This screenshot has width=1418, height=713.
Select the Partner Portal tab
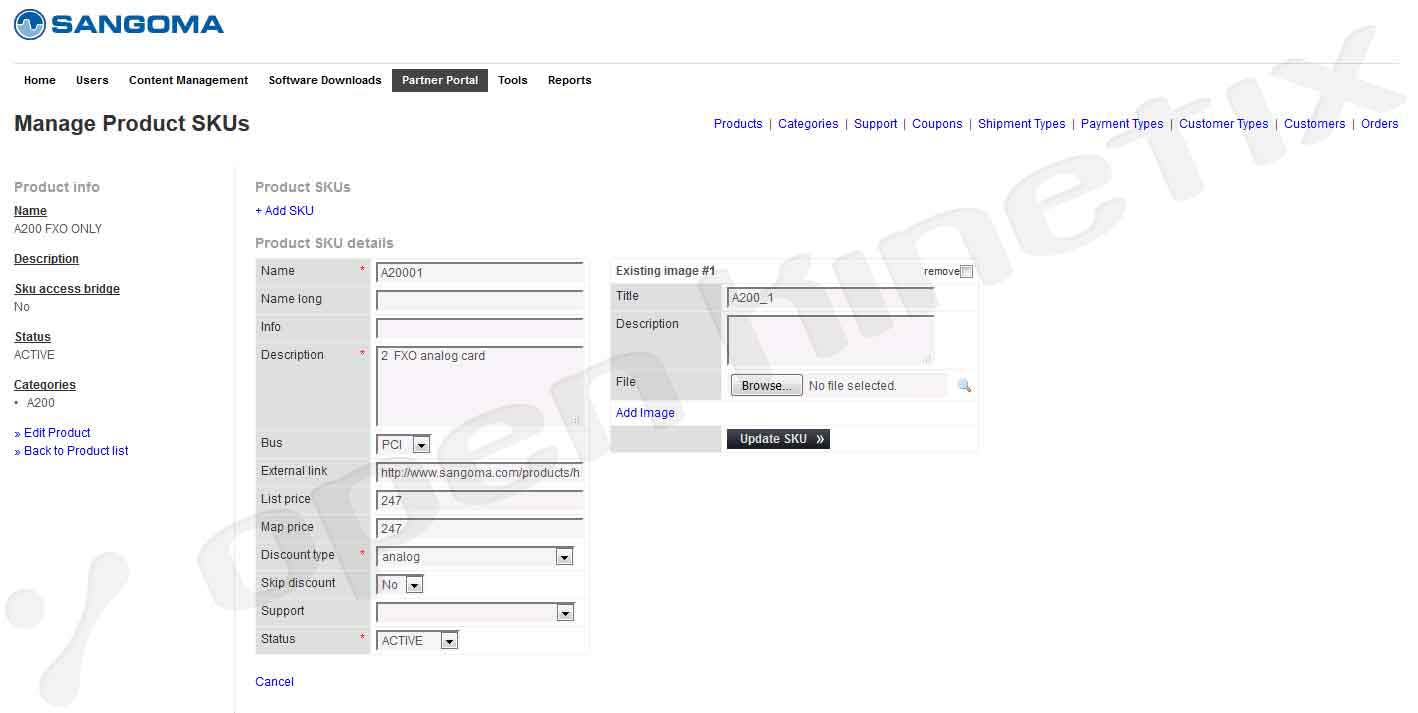(440, 80)
